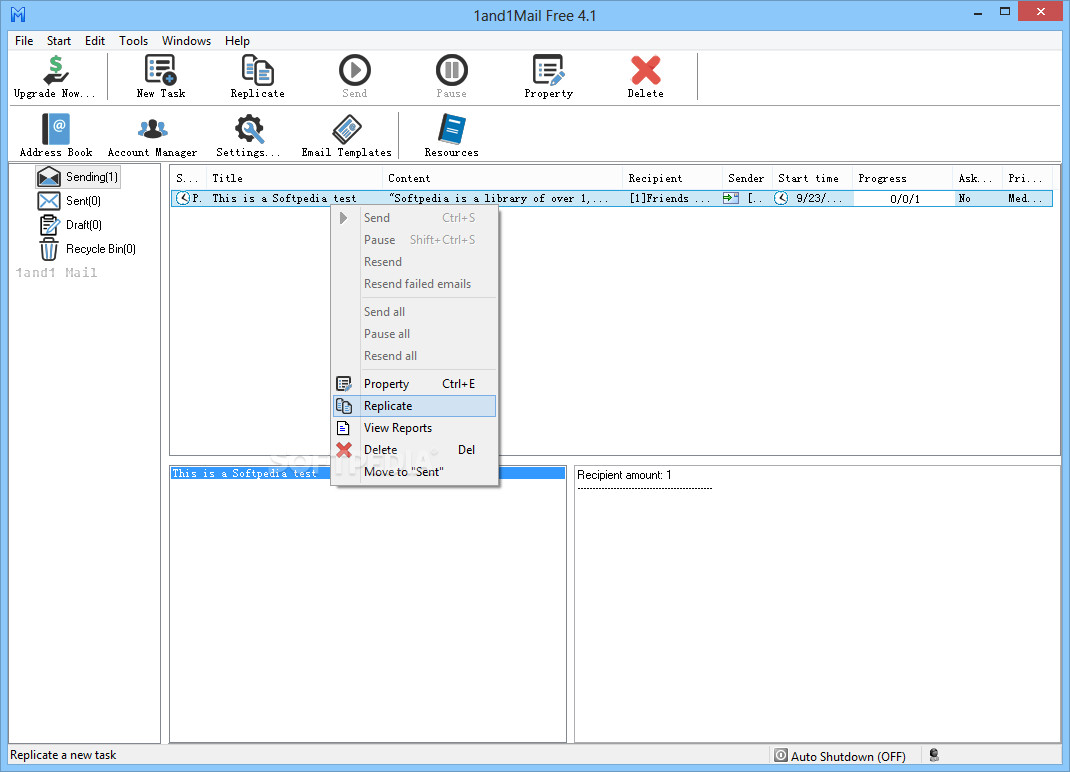This screenshot has height=772, width=1070.
Task: Click the S... status column header
Action: 188,178
